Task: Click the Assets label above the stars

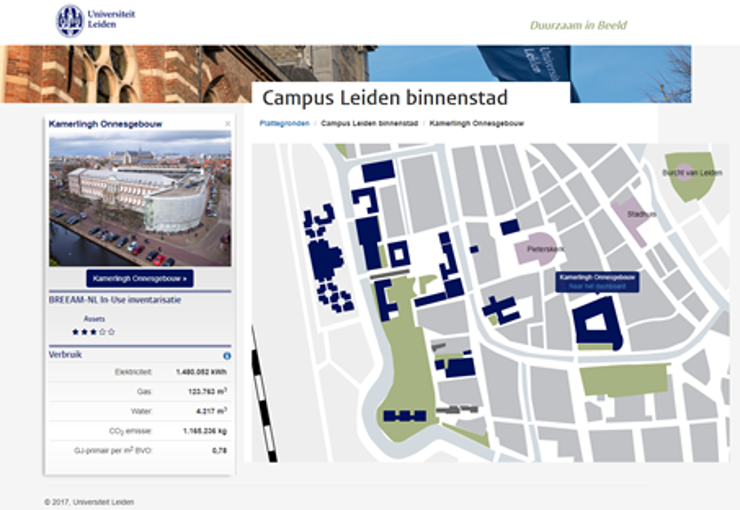Action: point(94,319)
